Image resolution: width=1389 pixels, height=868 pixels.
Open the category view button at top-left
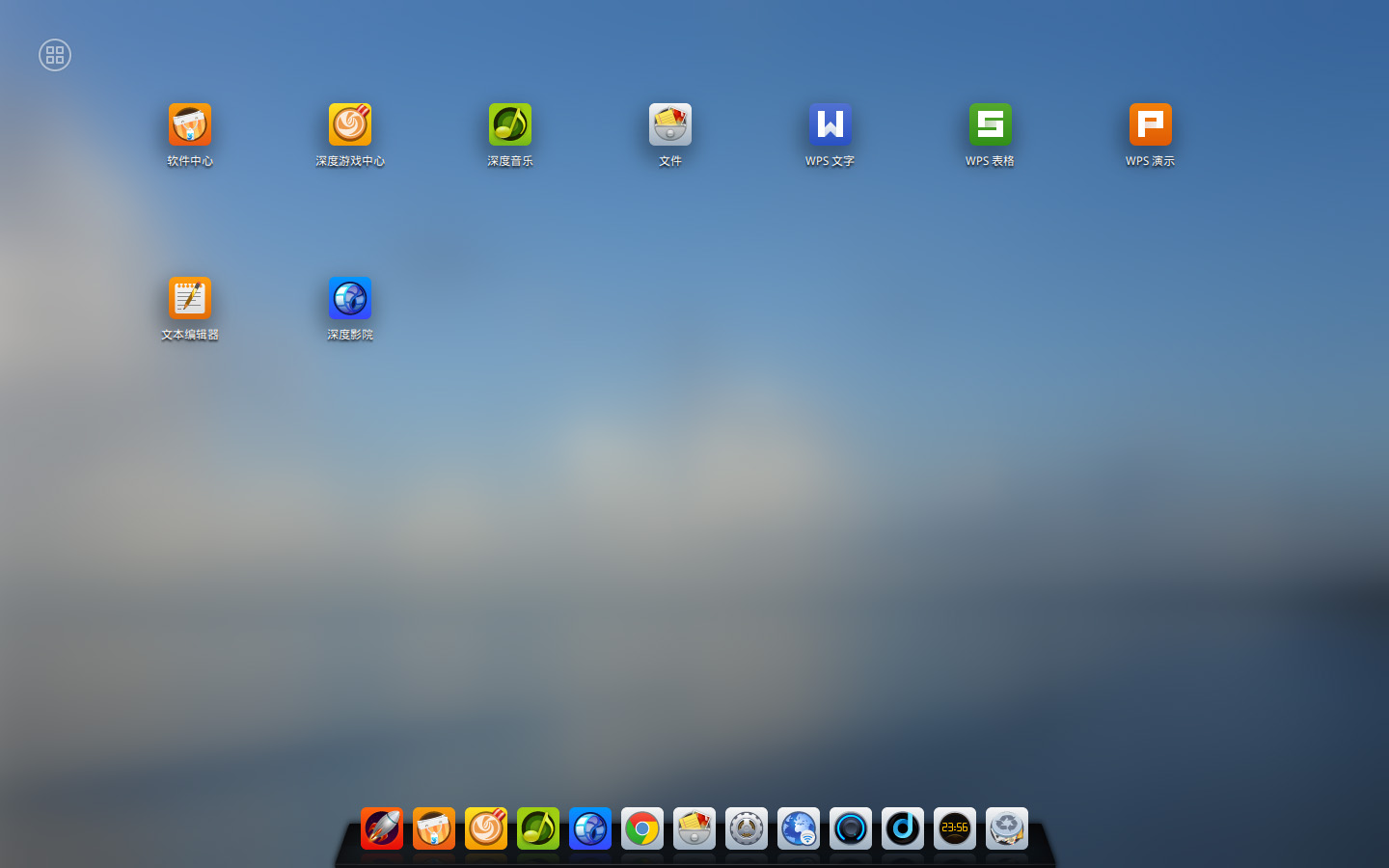(55, 55)
